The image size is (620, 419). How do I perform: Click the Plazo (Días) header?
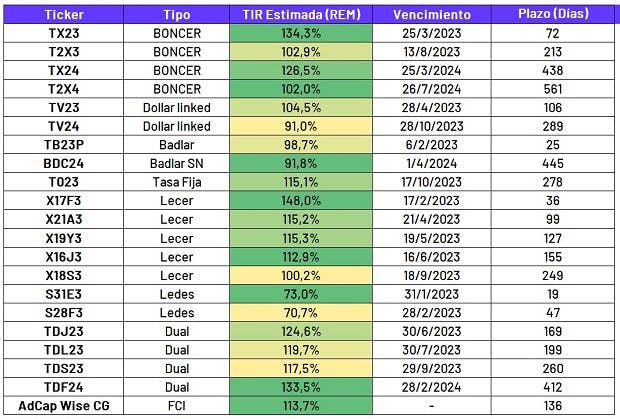point(553,15)
